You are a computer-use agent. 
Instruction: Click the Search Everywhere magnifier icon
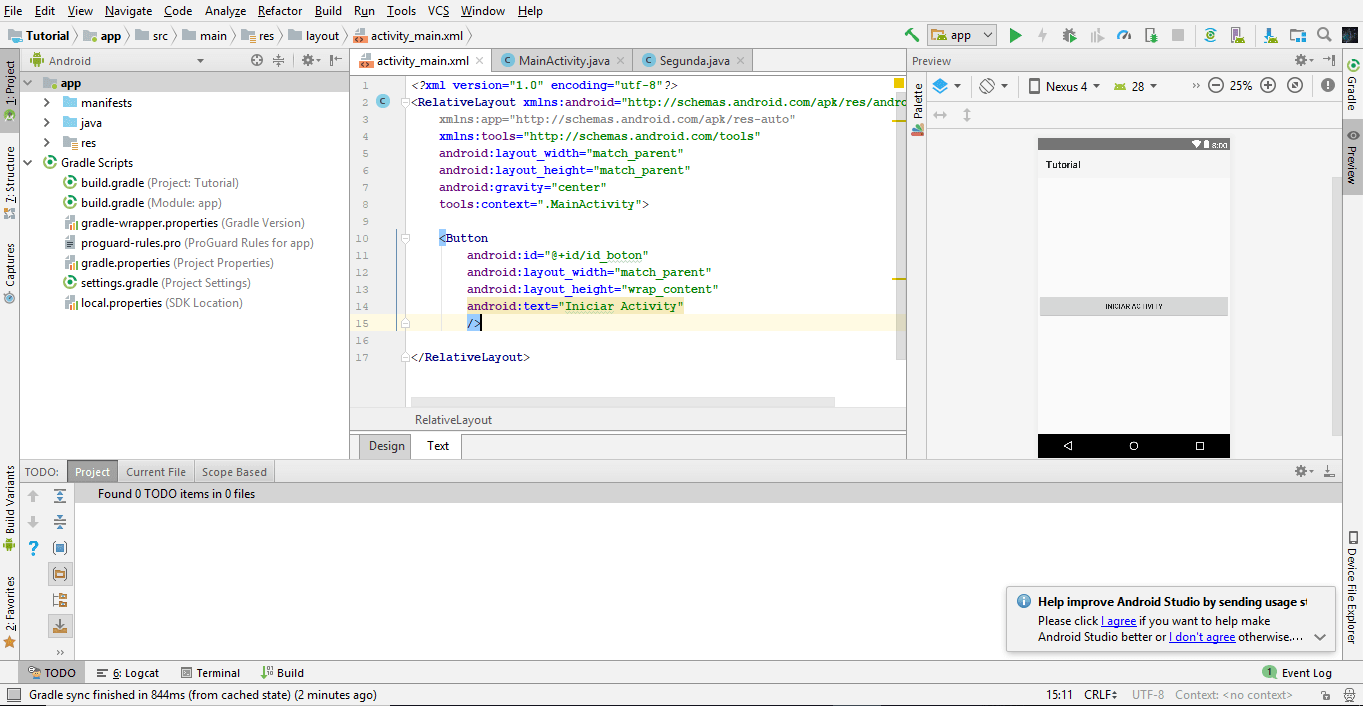(x=1323, y=34)
